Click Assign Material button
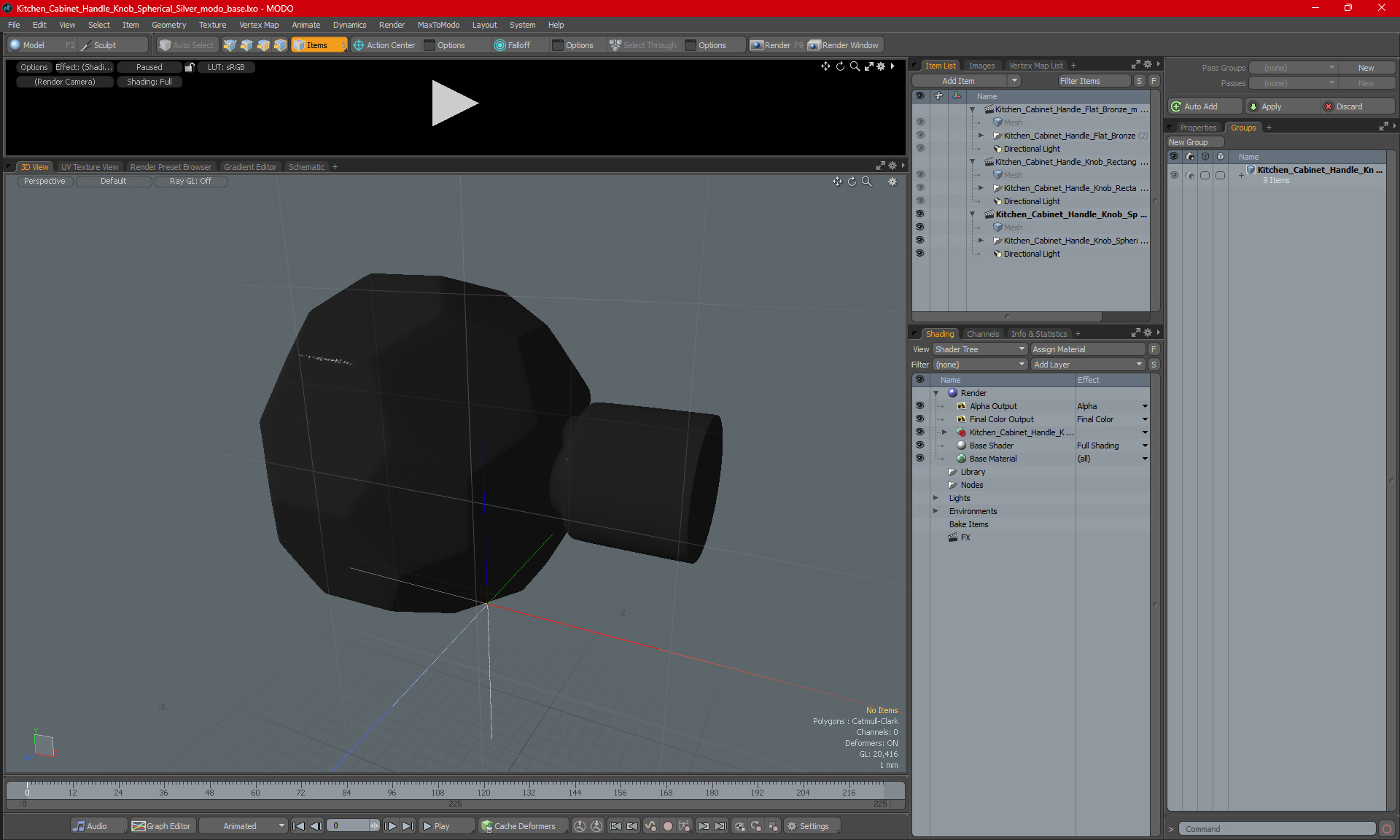Image resolution: width=1400 pixels, height=840 pixels. click(1088, 349)
